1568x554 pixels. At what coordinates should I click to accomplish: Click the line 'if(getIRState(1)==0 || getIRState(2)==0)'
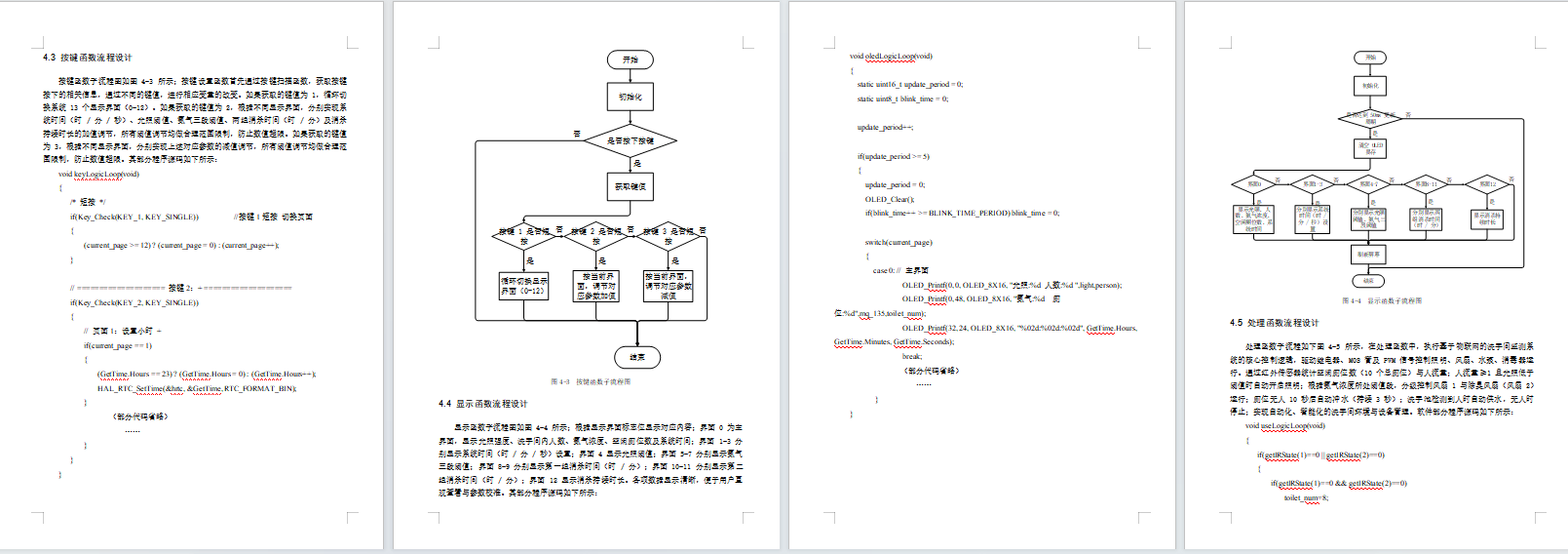point(1320,455)
